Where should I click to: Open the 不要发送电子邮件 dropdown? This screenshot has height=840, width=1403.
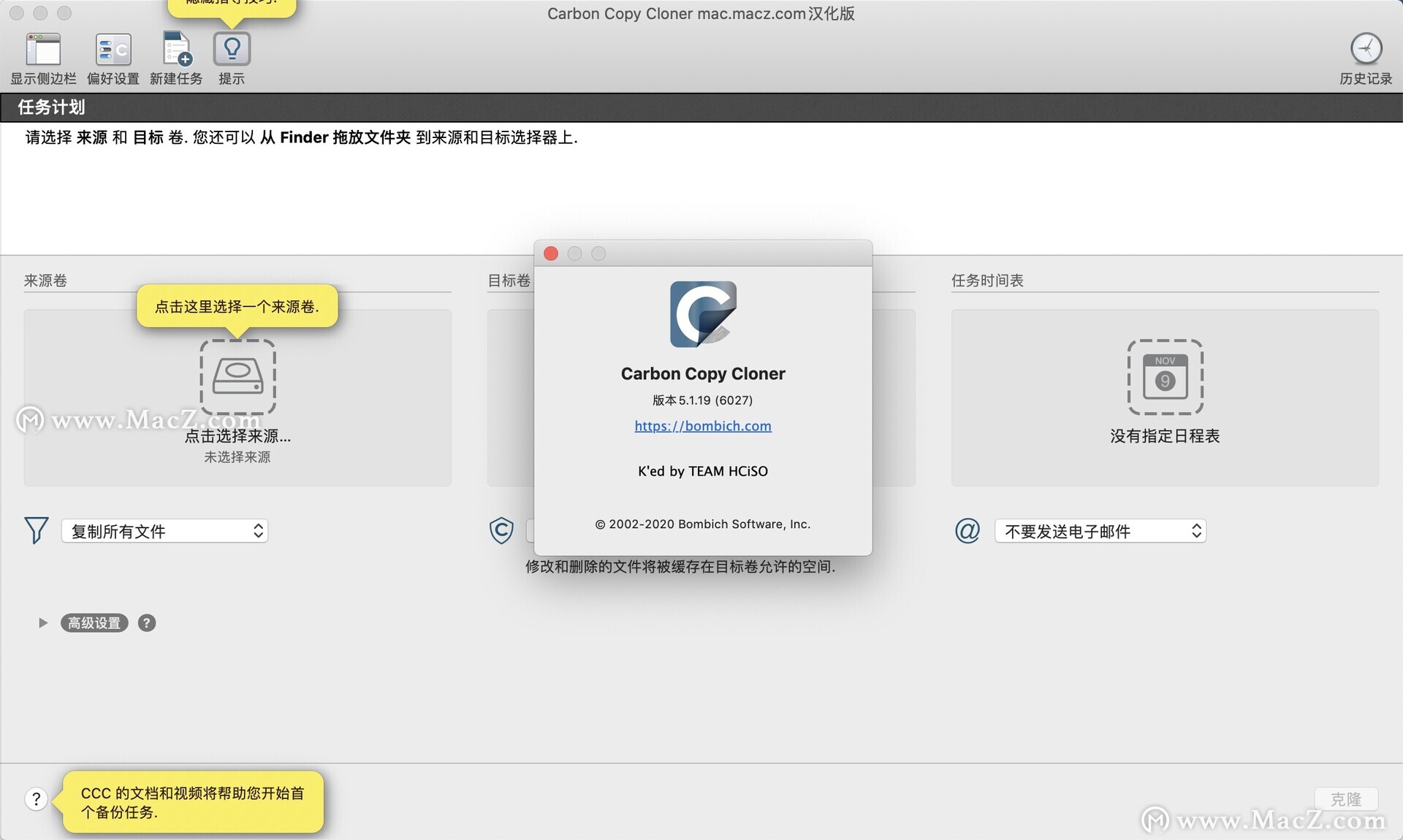coord(1100,531)
